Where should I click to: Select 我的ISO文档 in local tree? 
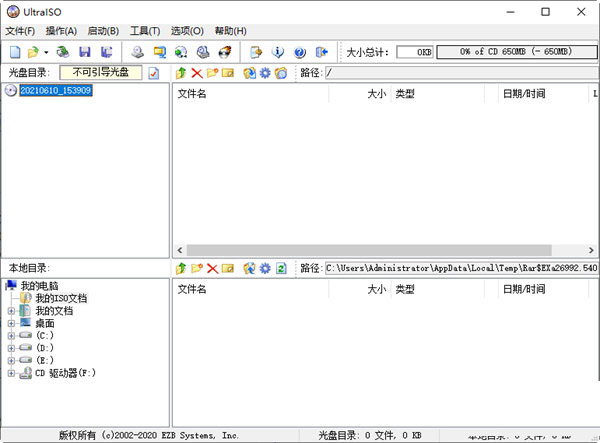coord(61,298)
